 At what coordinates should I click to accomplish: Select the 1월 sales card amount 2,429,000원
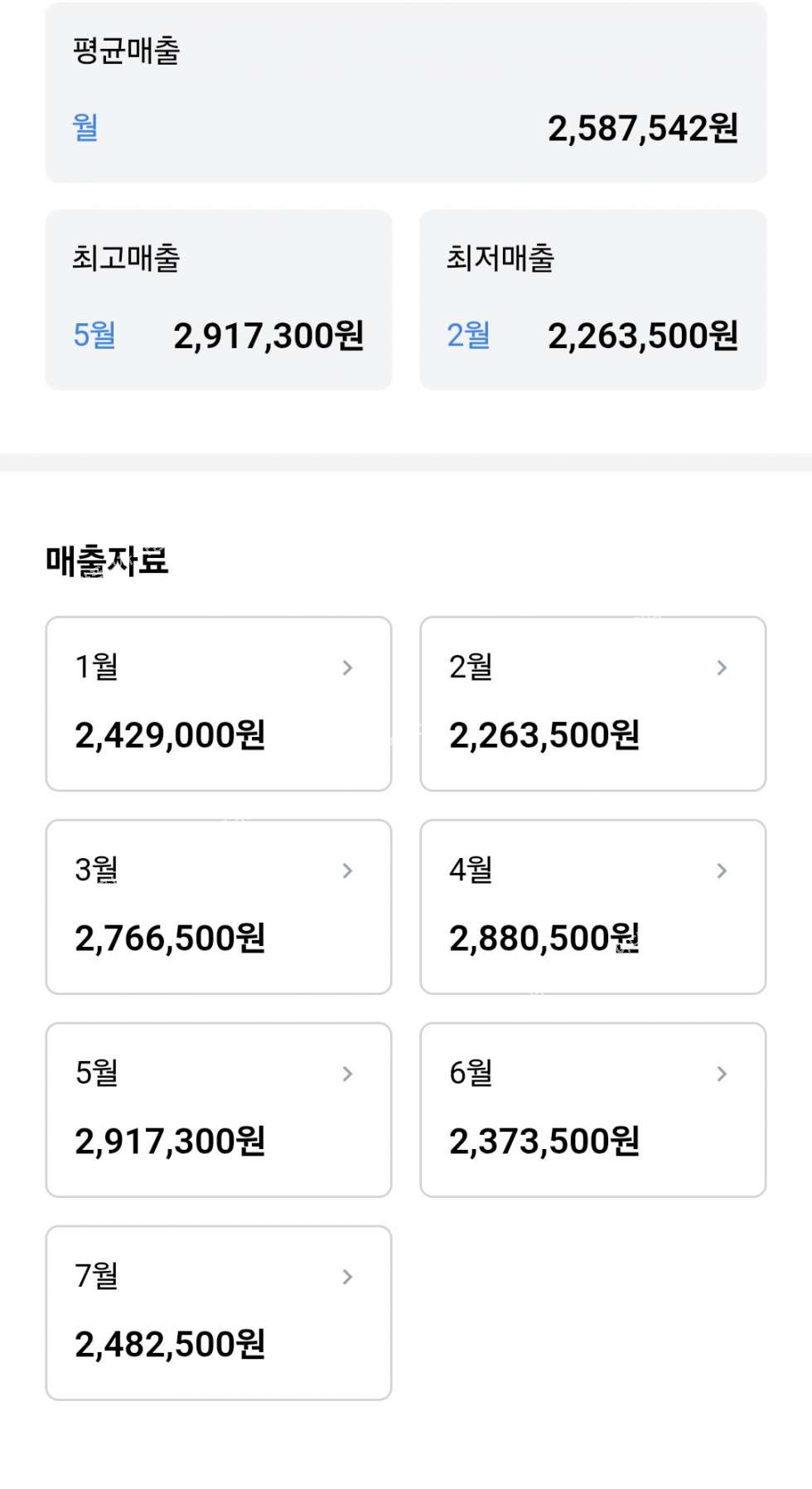170,735
